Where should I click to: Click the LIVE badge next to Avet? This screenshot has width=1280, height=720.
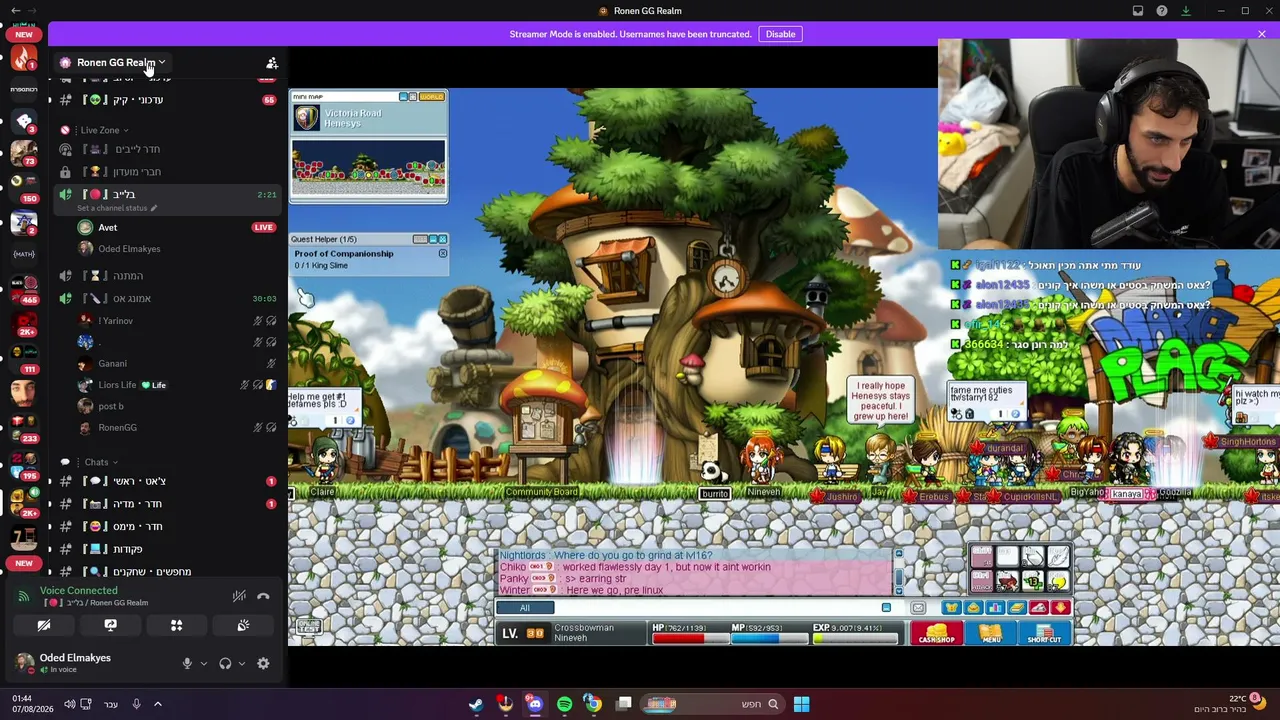pos(263,228)
